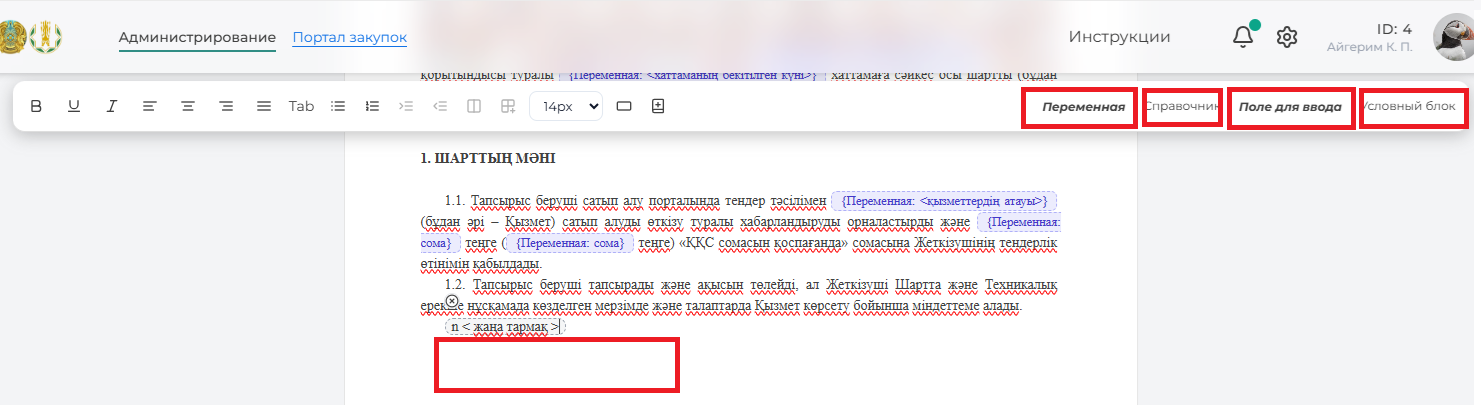
Task: Click the user profile avatar
Action: (x=1455, y=37)
